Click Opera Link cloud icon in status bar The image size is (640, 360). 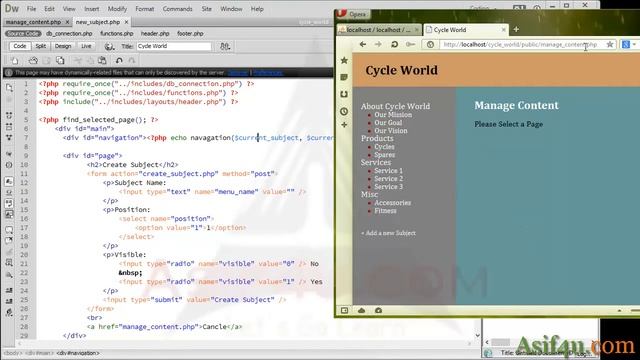click(x=362, y=311)
